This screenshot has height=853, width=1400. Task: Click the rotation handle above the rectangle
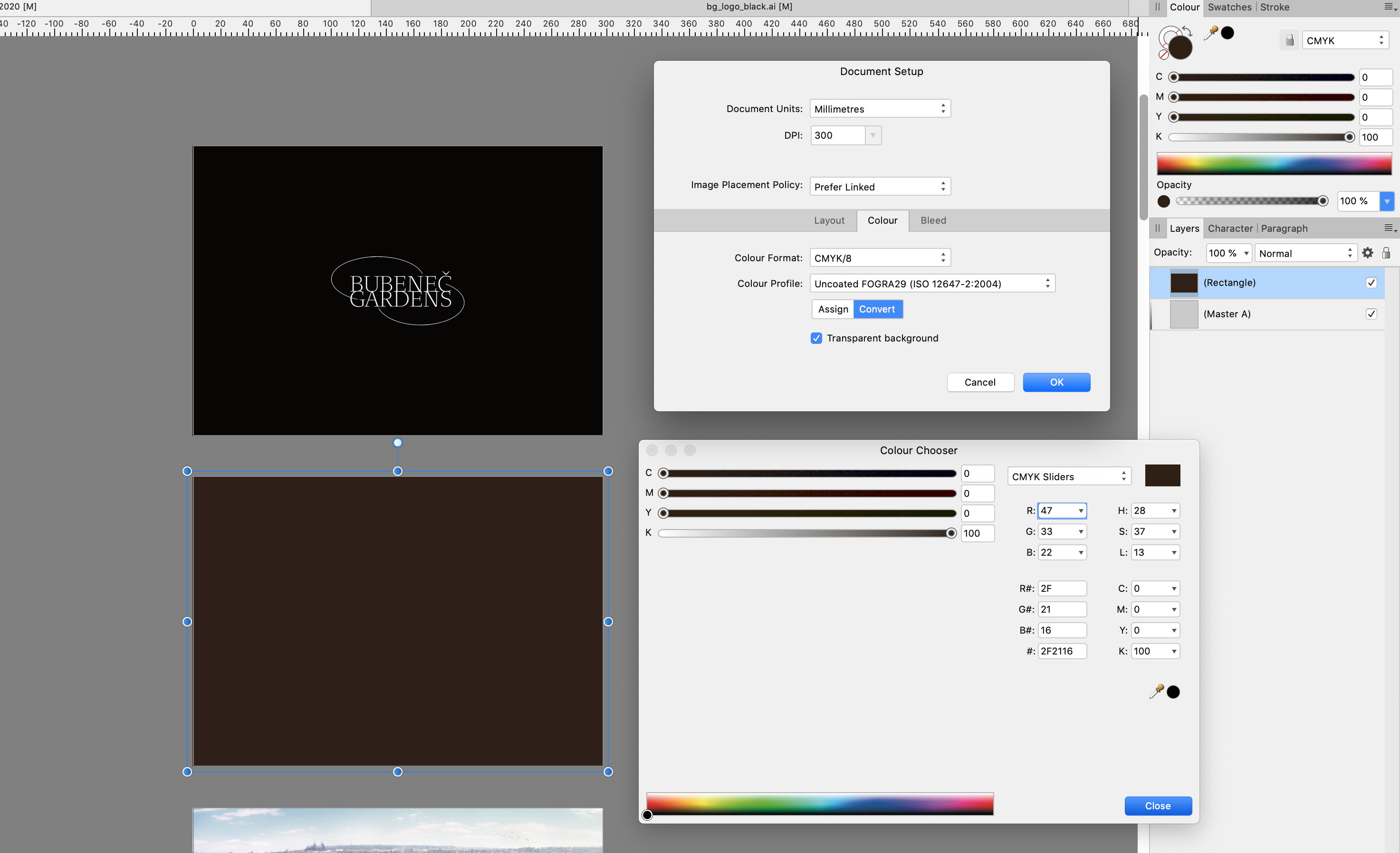pyautogui.click(x=398, y=443)
